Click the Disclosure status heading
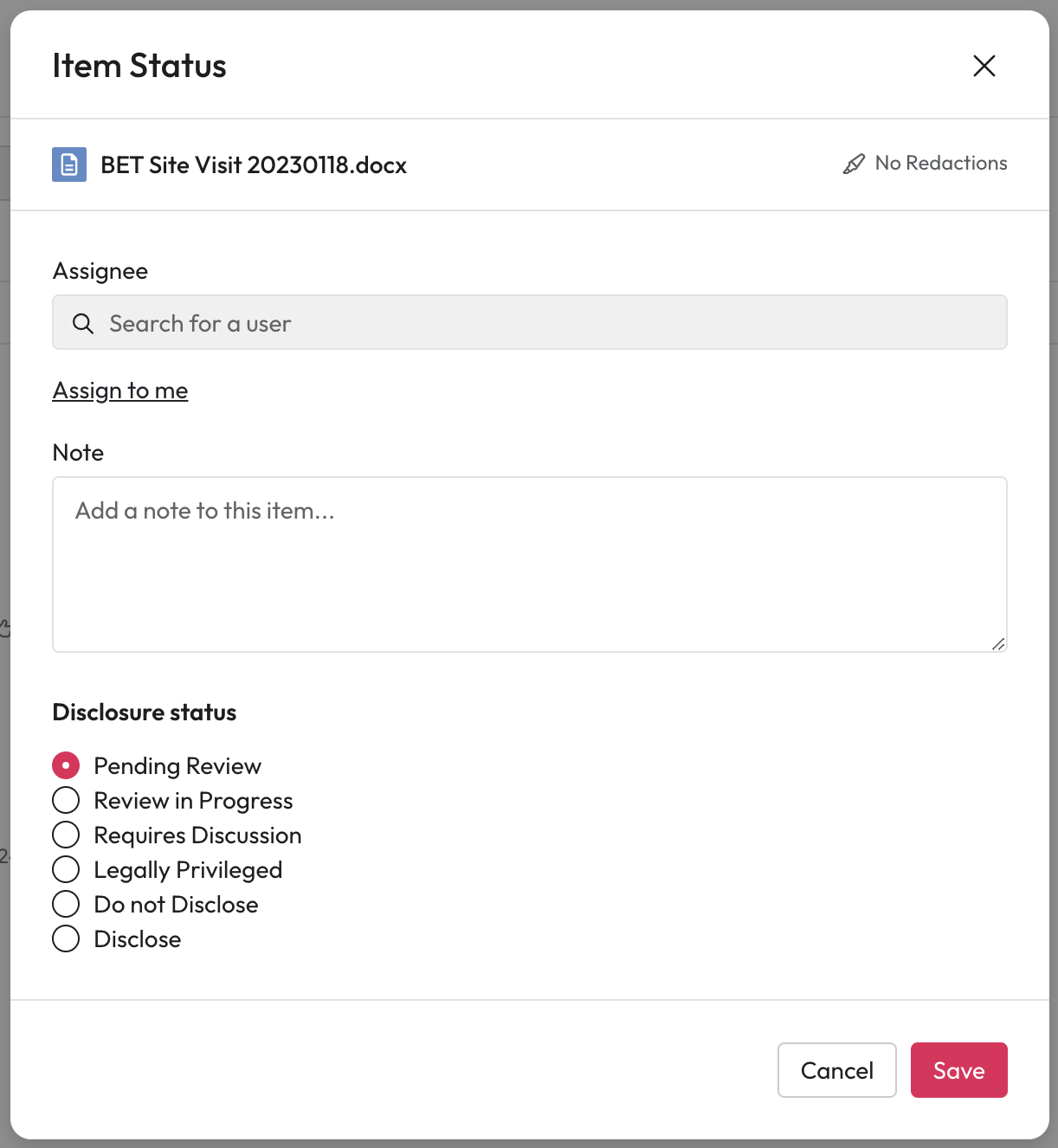The image size is (1058, 1148). tap(145, 713)
